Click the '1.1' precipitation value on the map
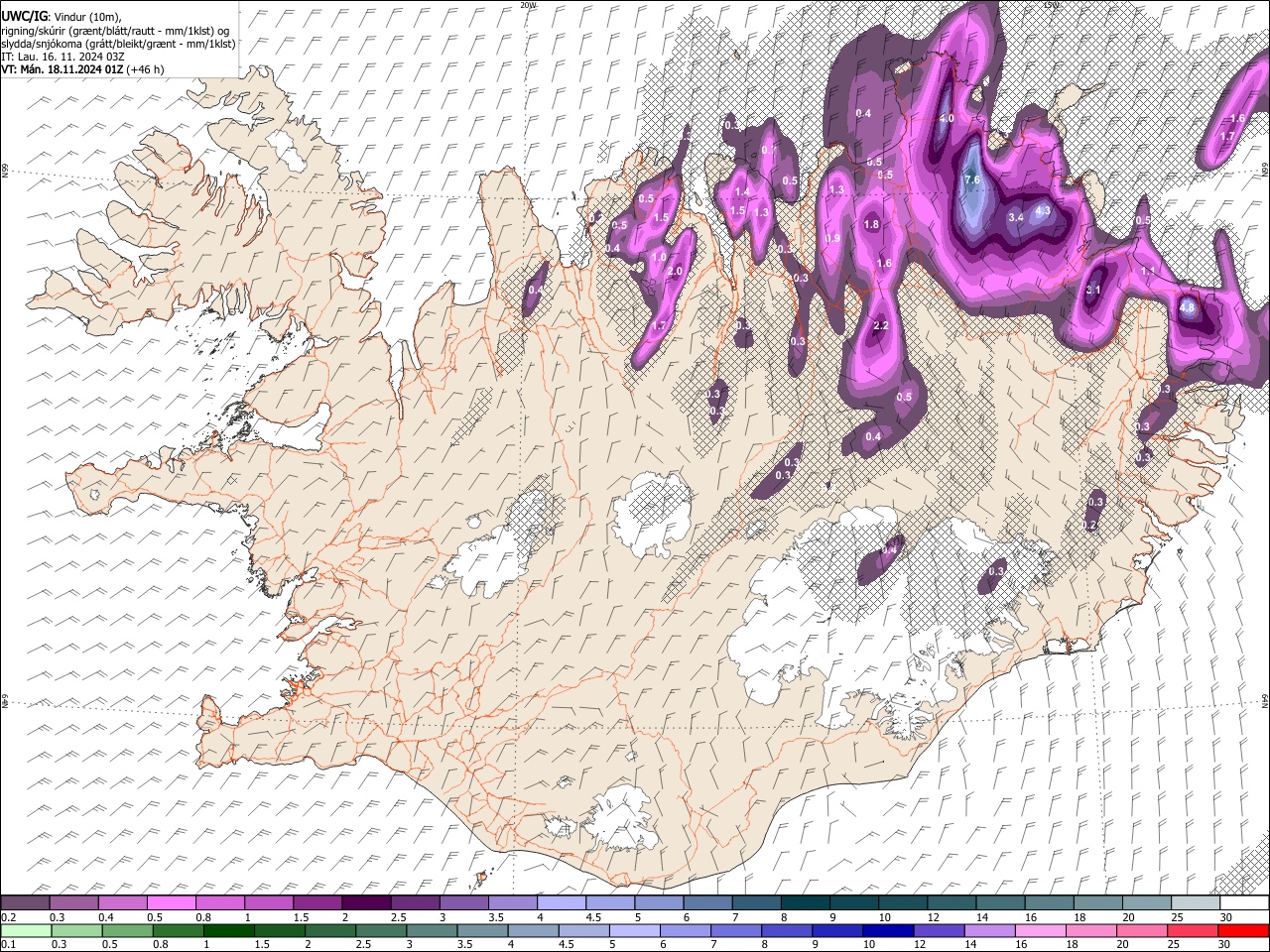The image size is (1270, 952). (1148, 271)
